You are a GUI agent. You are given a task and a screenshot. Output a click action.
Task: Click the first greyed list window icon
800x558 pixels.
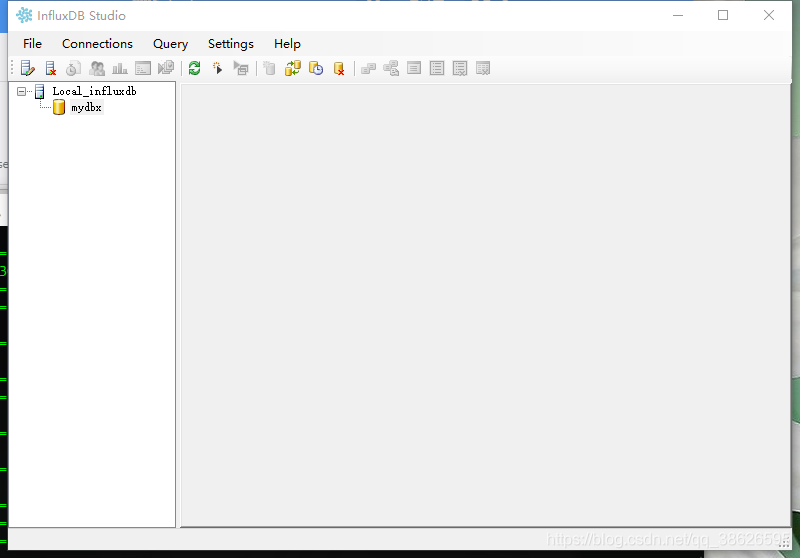point(414,68)
